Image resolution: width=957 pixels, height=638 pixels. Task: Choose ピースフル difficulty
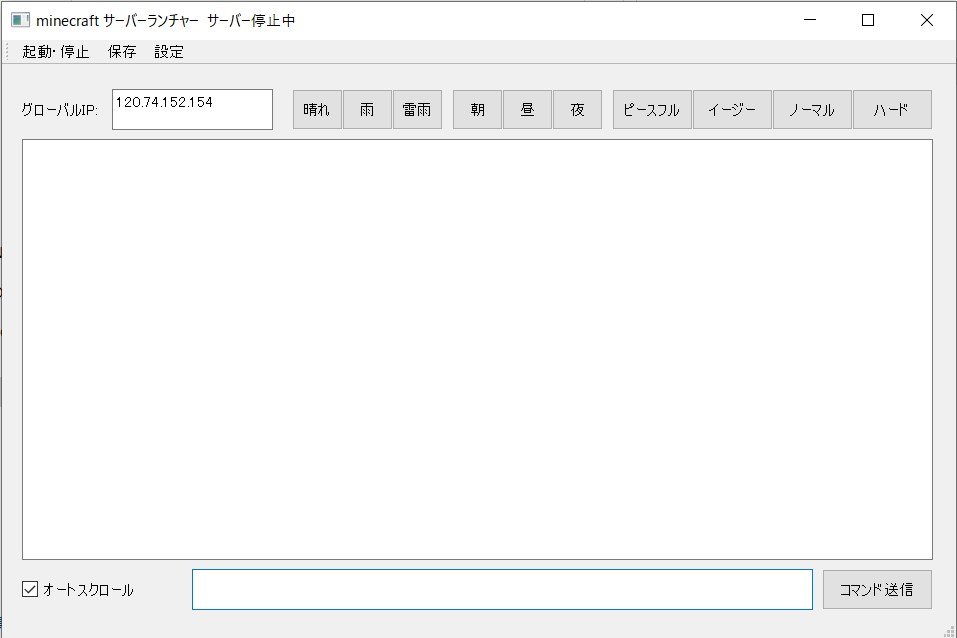(652, 110)
